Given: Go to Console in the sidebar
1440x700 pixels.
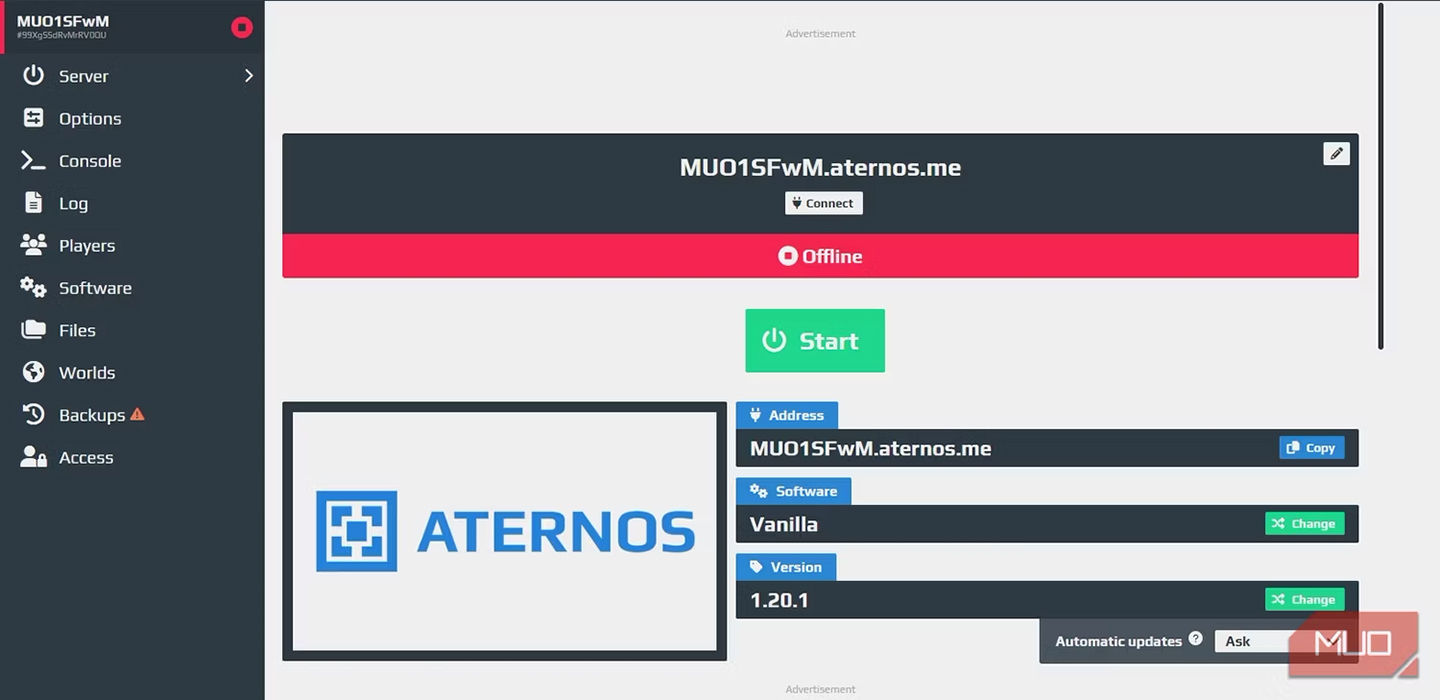Looking at the screenshot, I should [90, 161].
